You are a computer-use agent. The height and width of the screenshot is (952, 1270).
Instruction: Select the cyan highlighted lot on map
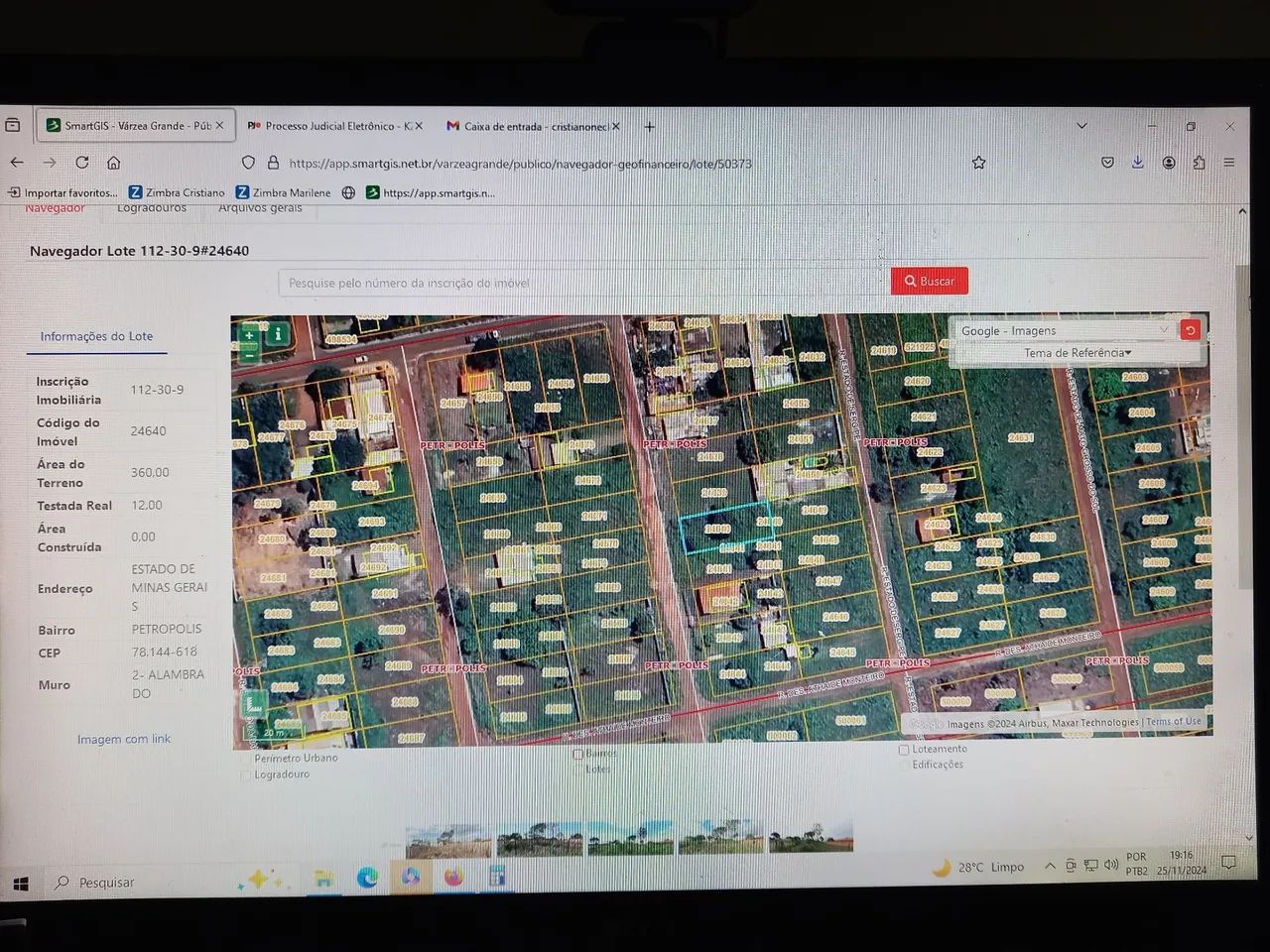point(727,526)
